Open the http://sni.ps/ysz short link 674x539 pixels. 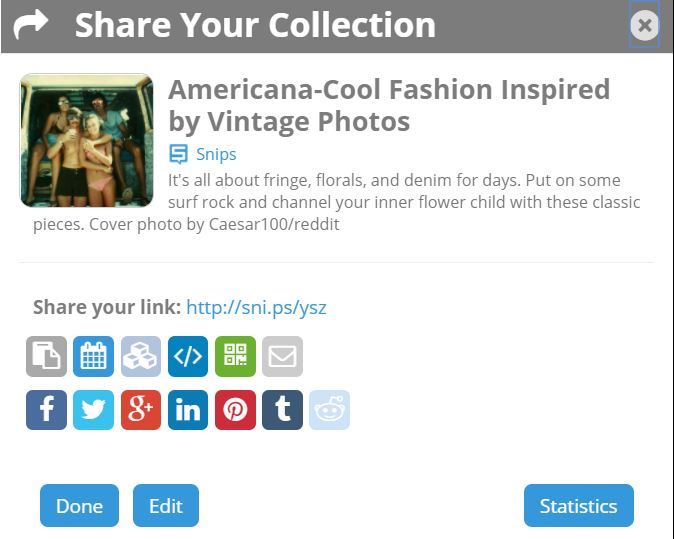coord(256,307)
